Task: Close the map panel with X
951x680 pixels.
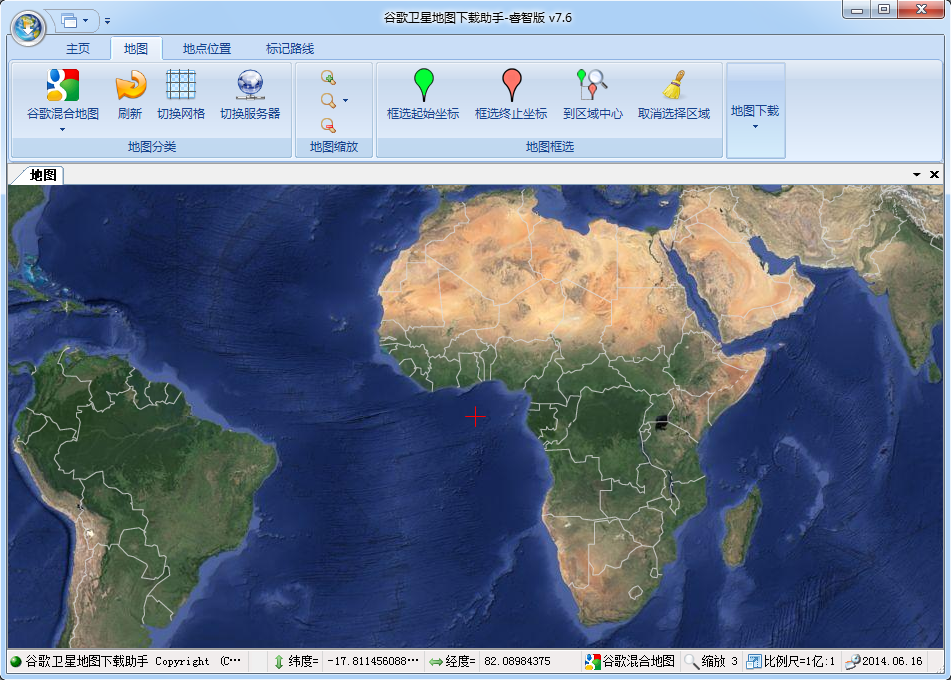Action: tap(935, 175)
